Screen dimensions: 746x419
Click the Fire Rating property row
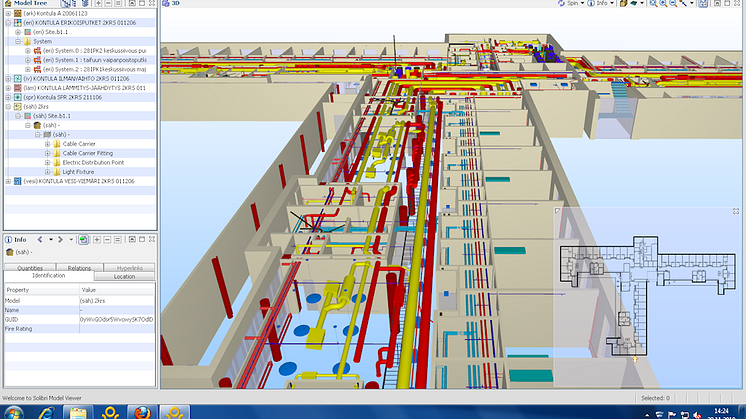click(79, 329)
